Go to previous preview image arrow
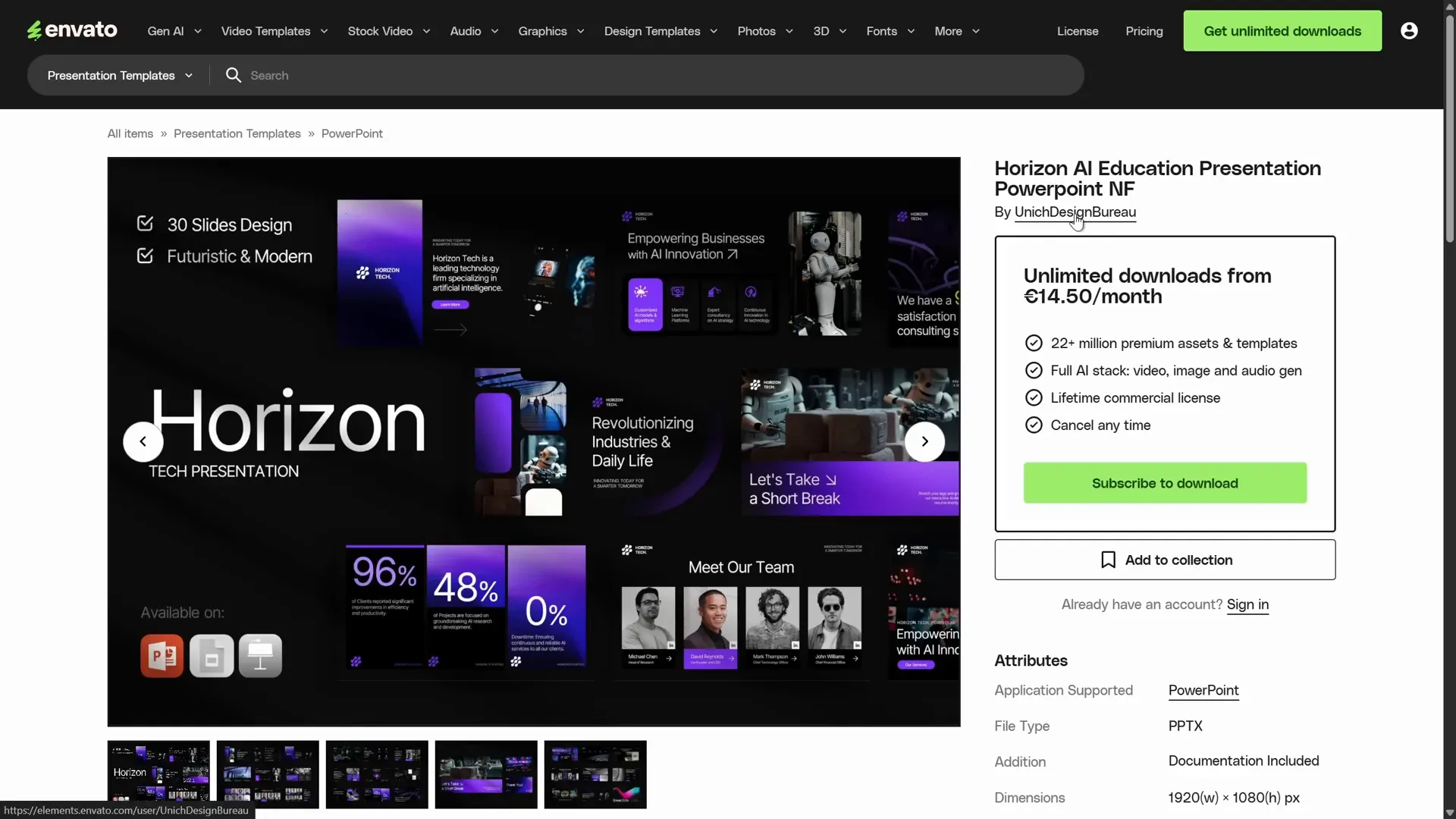Screen dimensions: 1456x819 pos(143,441)
